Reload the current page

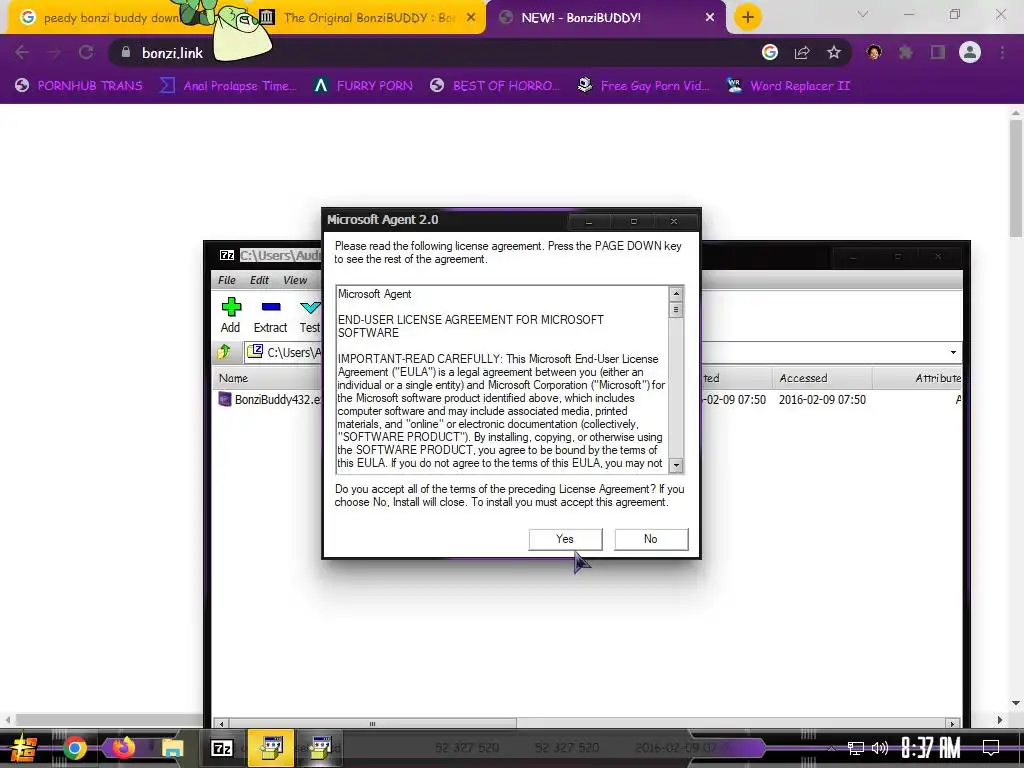tap(86, 52)
